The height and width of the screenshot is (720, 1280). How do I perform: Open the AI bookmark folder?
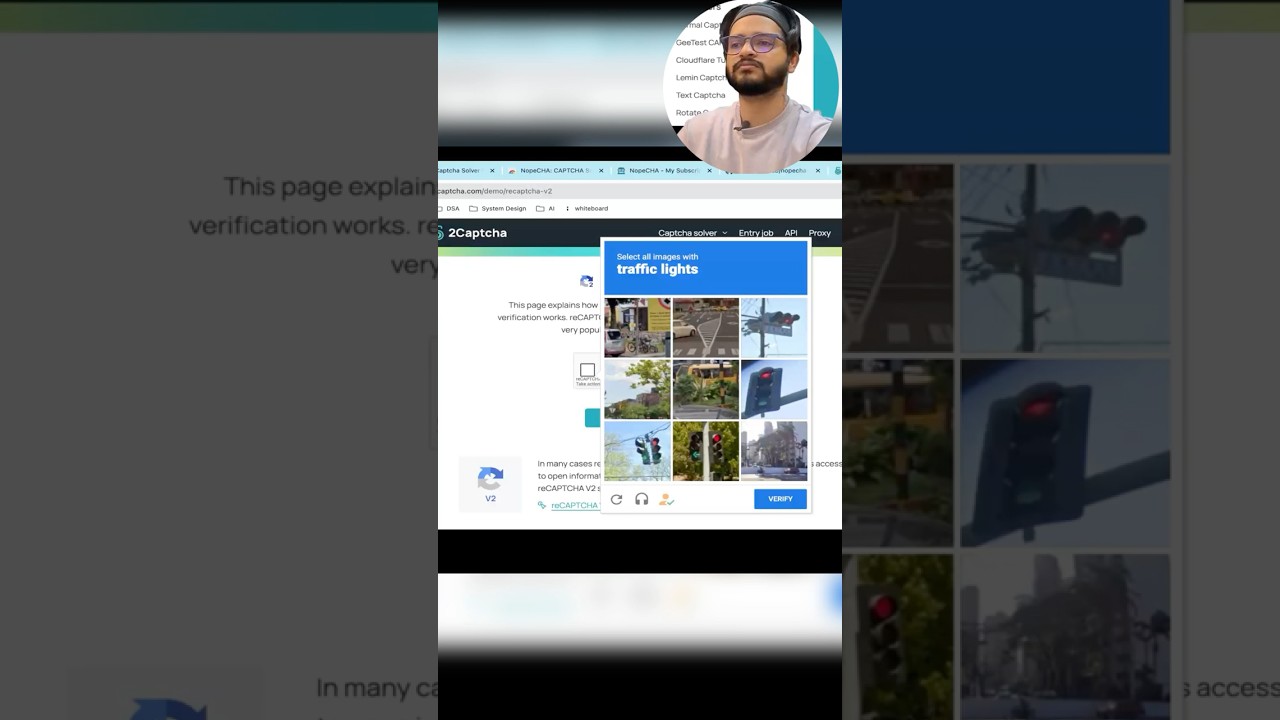[545, 209]
